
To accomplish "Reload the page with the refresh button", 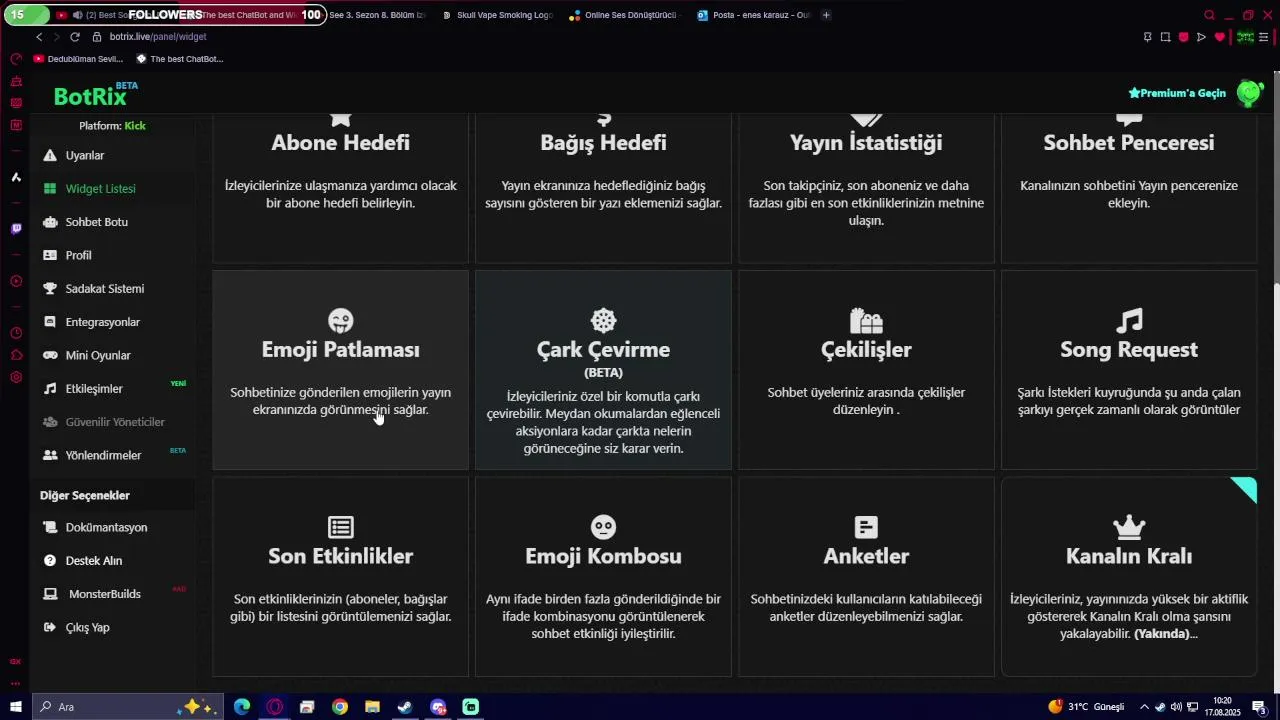I will point(74,37).
